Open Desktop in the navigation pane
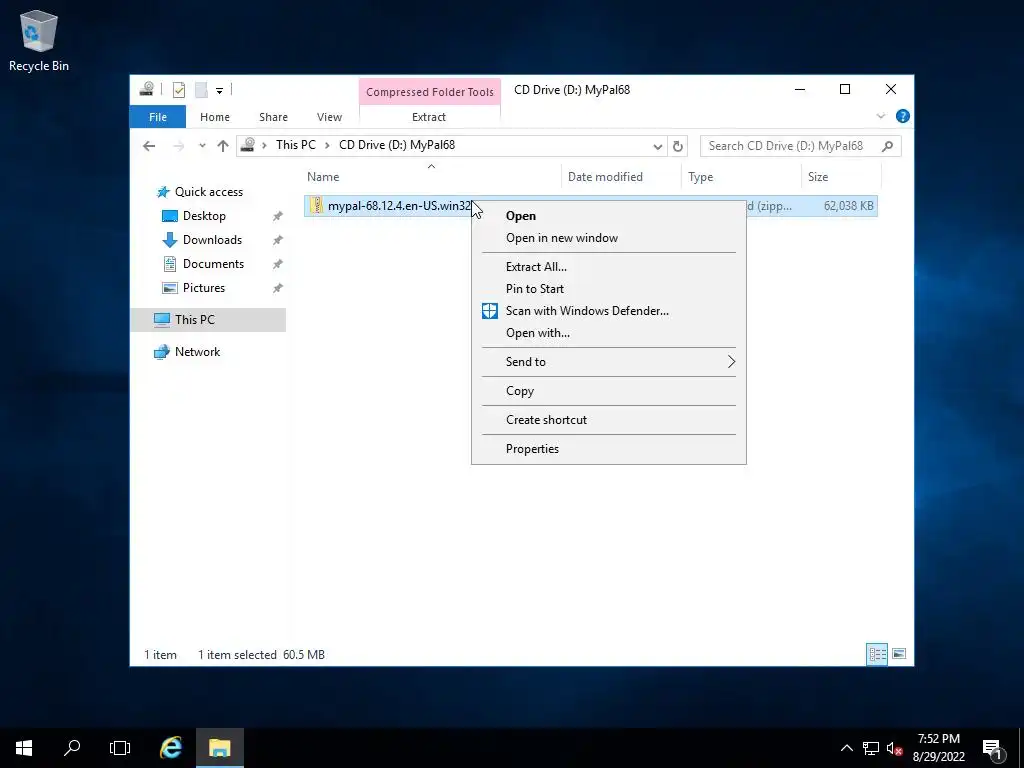The width and height of the screenshot is (1024, 768). (x=204, y=216)
